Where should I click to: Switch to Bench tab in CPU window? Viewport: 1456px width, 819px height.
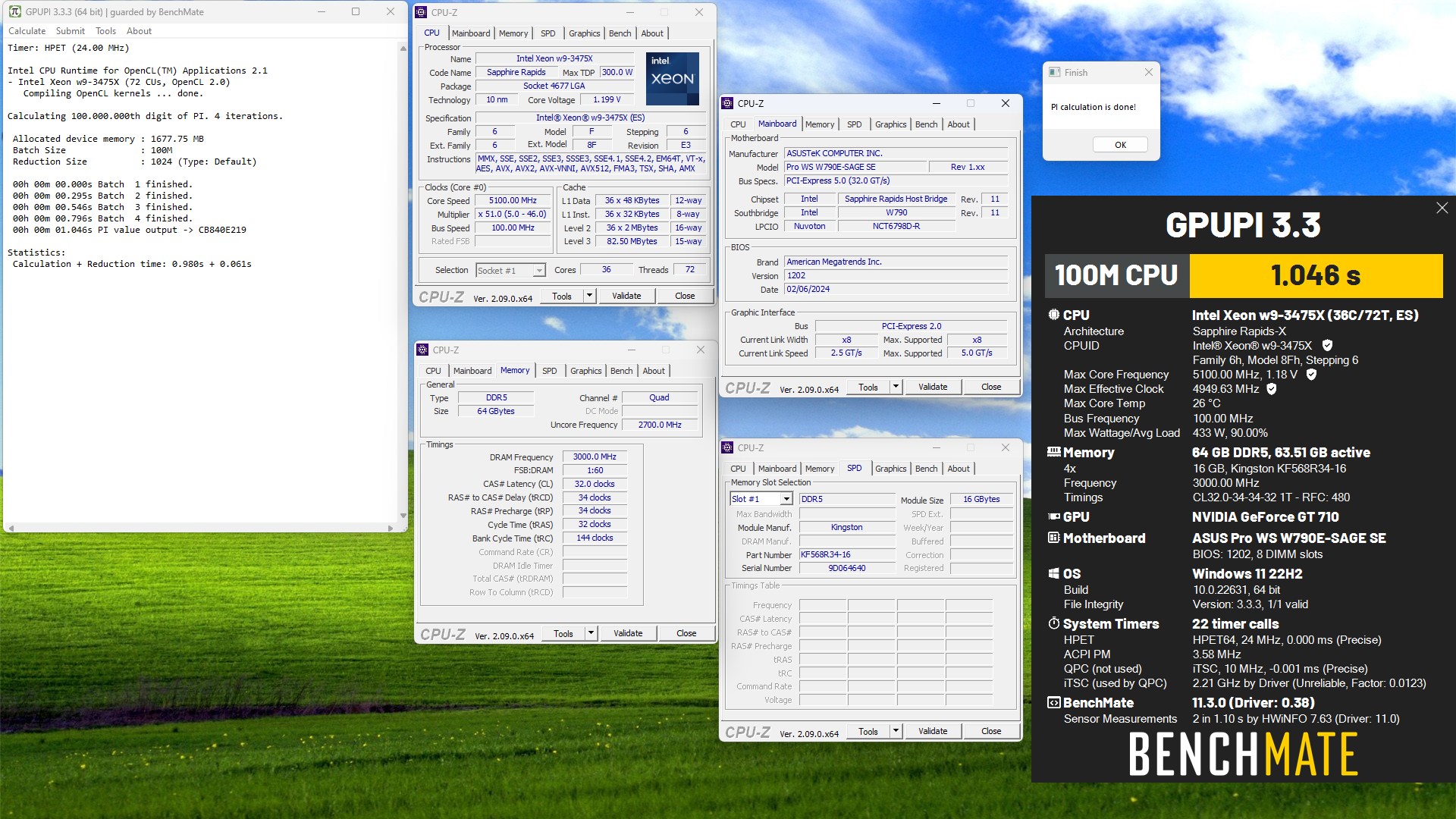pos(620,33)
